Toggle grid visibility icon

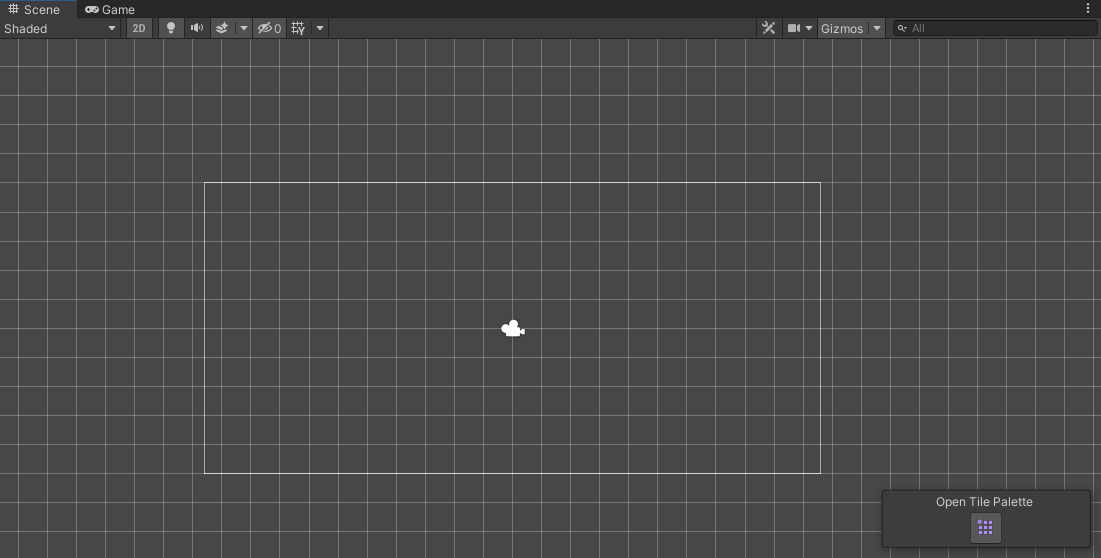pos(298,28)
